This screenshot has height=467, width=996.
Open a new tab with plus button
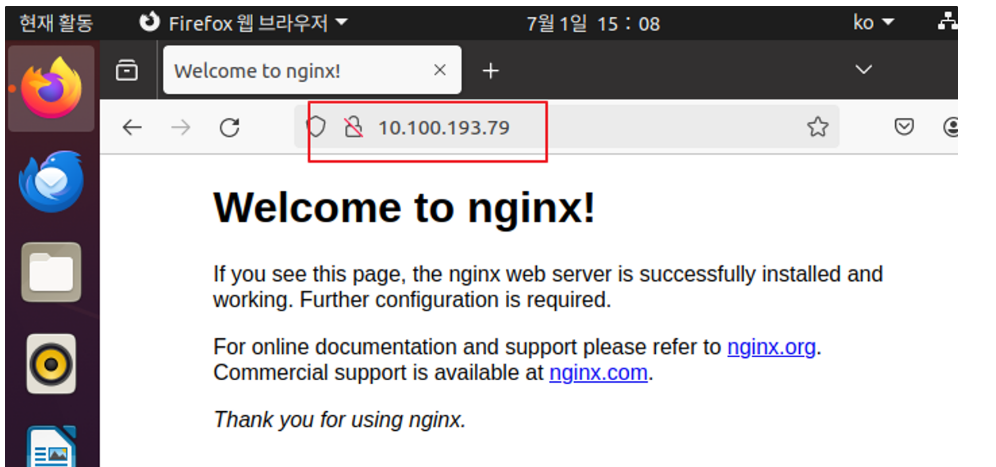[x=490, y=71]
